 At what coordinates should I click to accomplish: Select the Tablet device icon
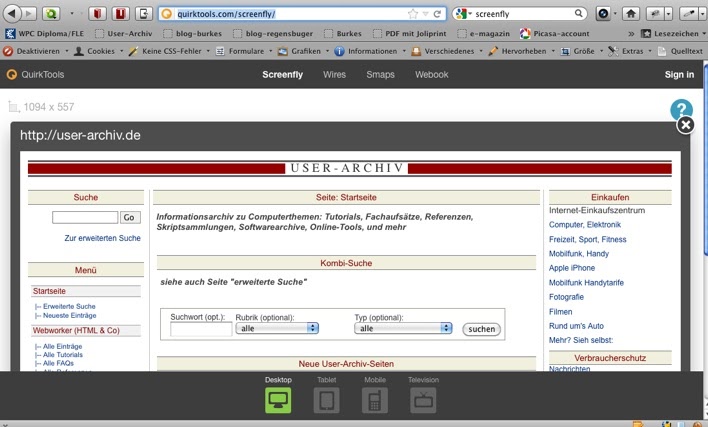point(326,400)
